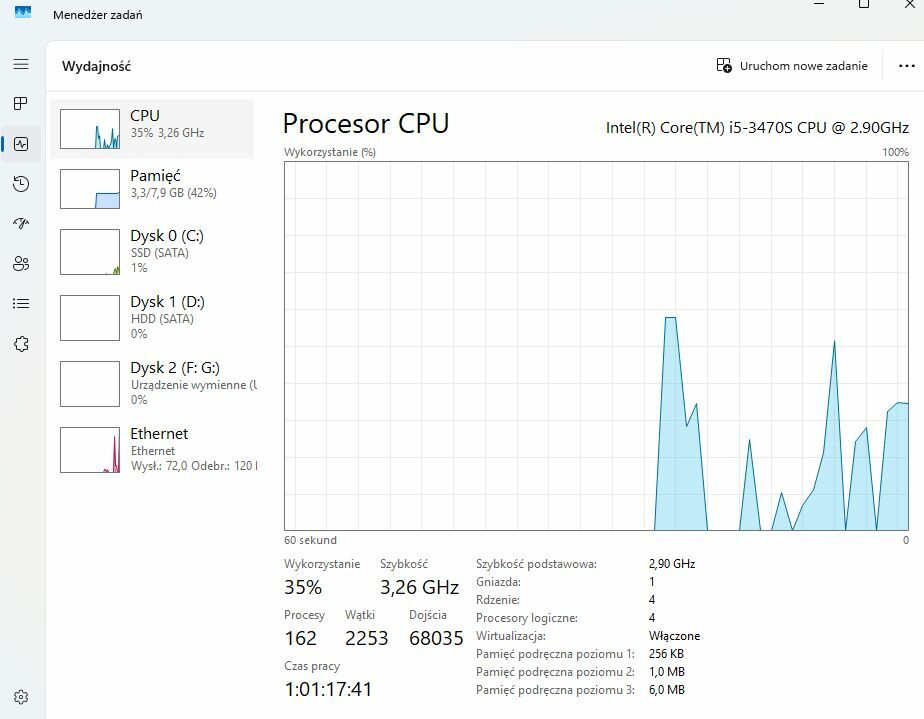
Task: Expand the hamburger navigation menu
Action: click(21, 64)
